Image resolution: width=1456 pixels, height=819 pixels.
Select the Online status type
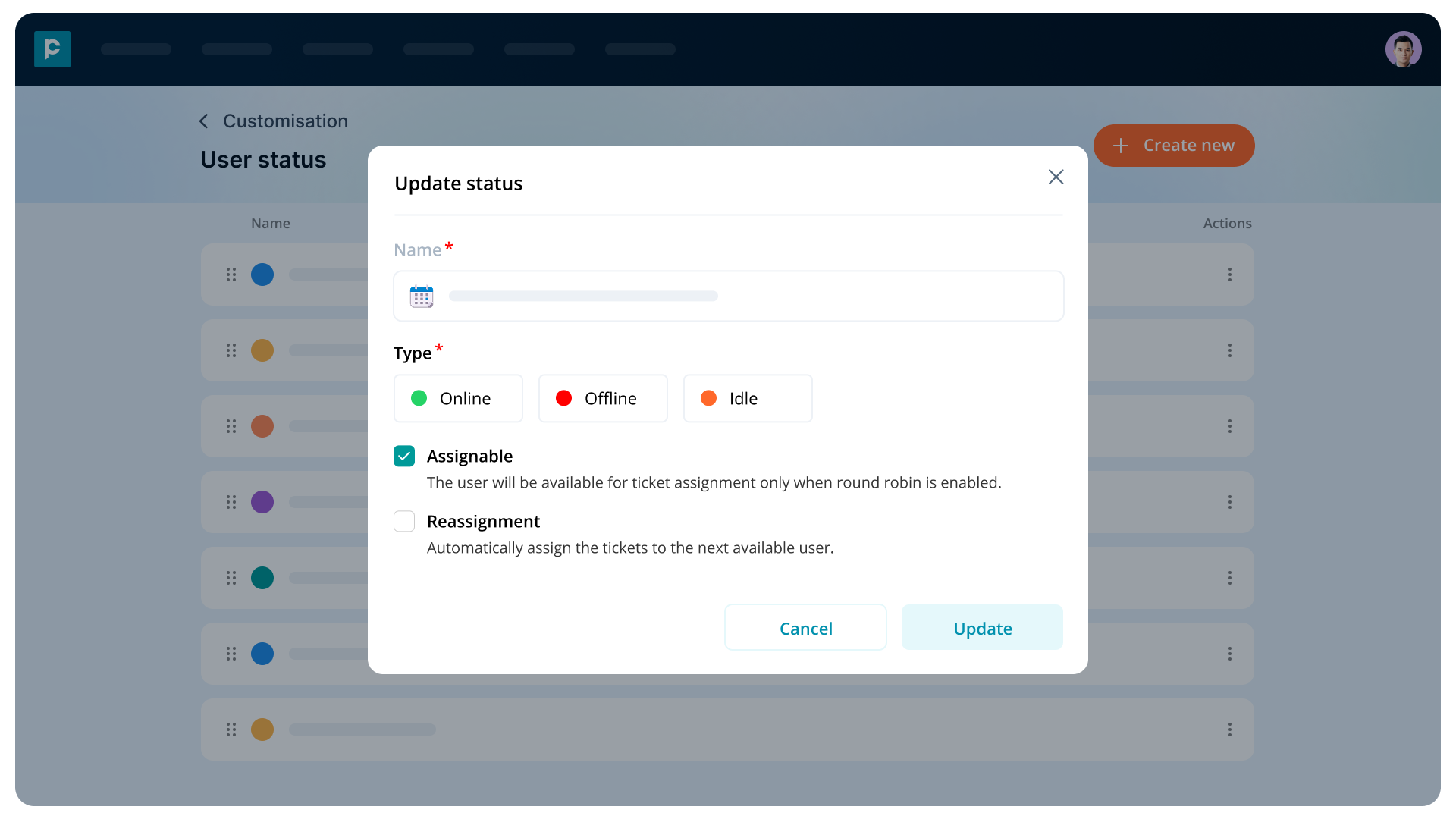click(x=458, y=398)
